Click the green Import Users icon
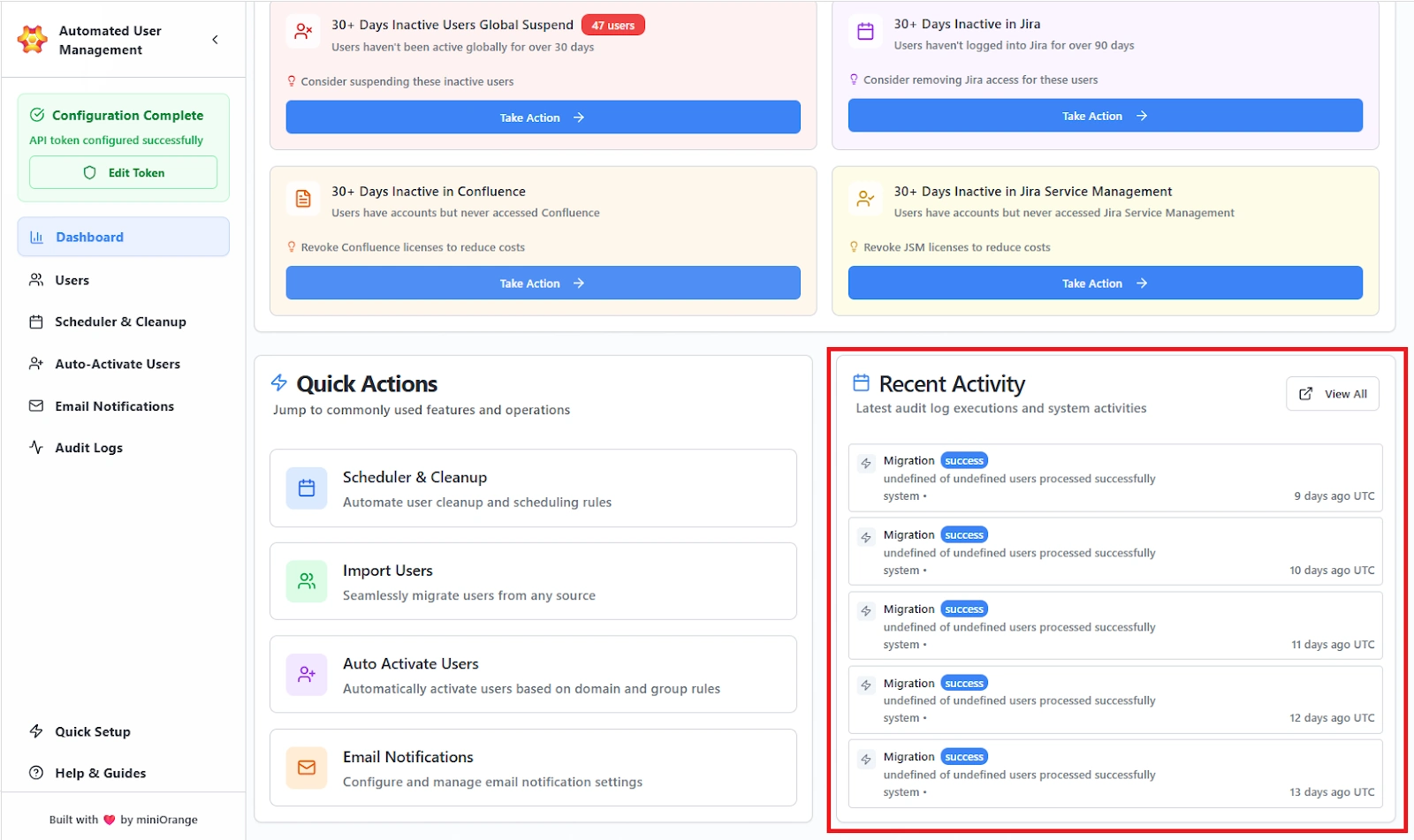 tap(306, 581)
